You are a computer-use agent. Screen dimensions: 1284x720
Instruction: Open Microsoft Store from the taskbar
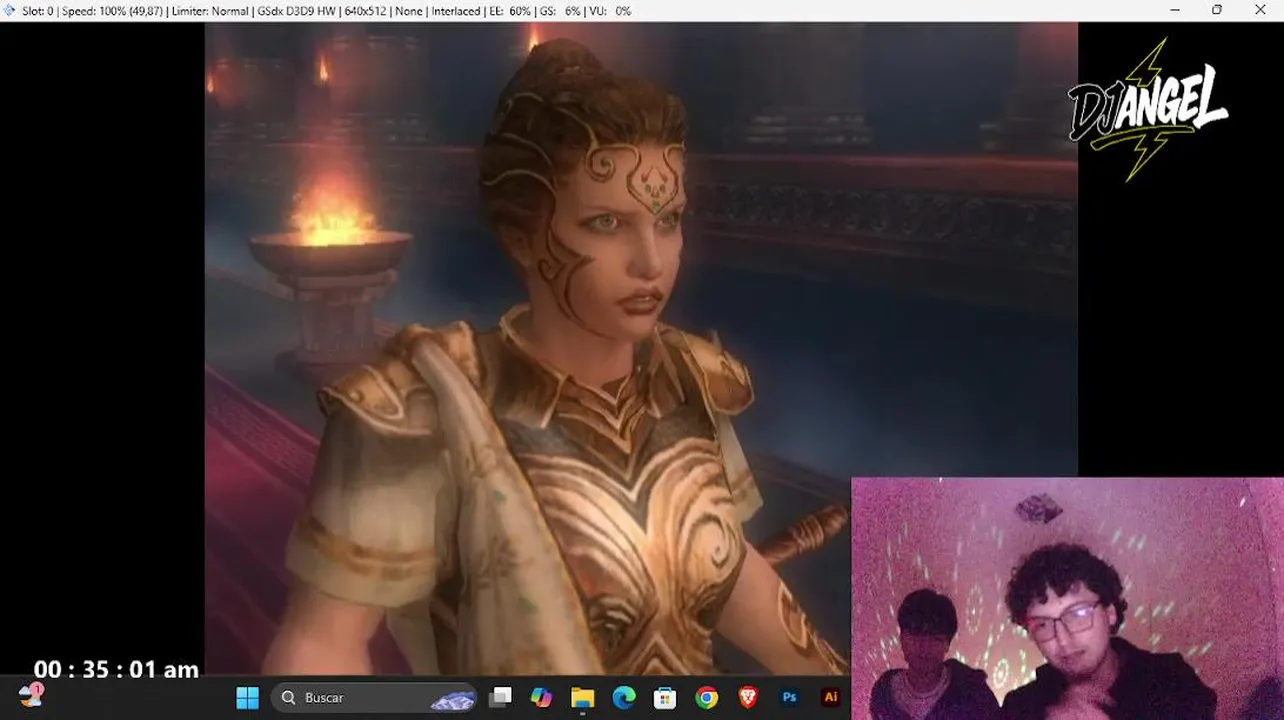[665, 698]
